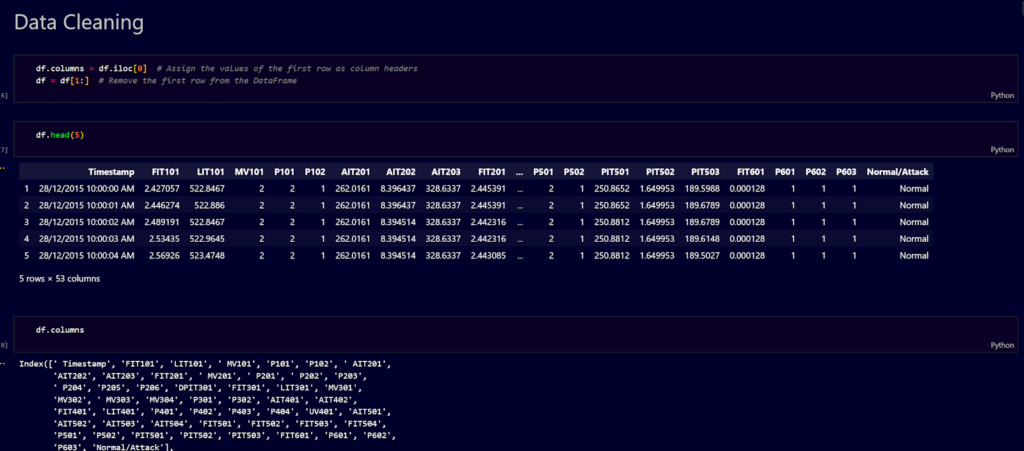
Task: Click the truncated columns ellipsis header
Action: 519,172
